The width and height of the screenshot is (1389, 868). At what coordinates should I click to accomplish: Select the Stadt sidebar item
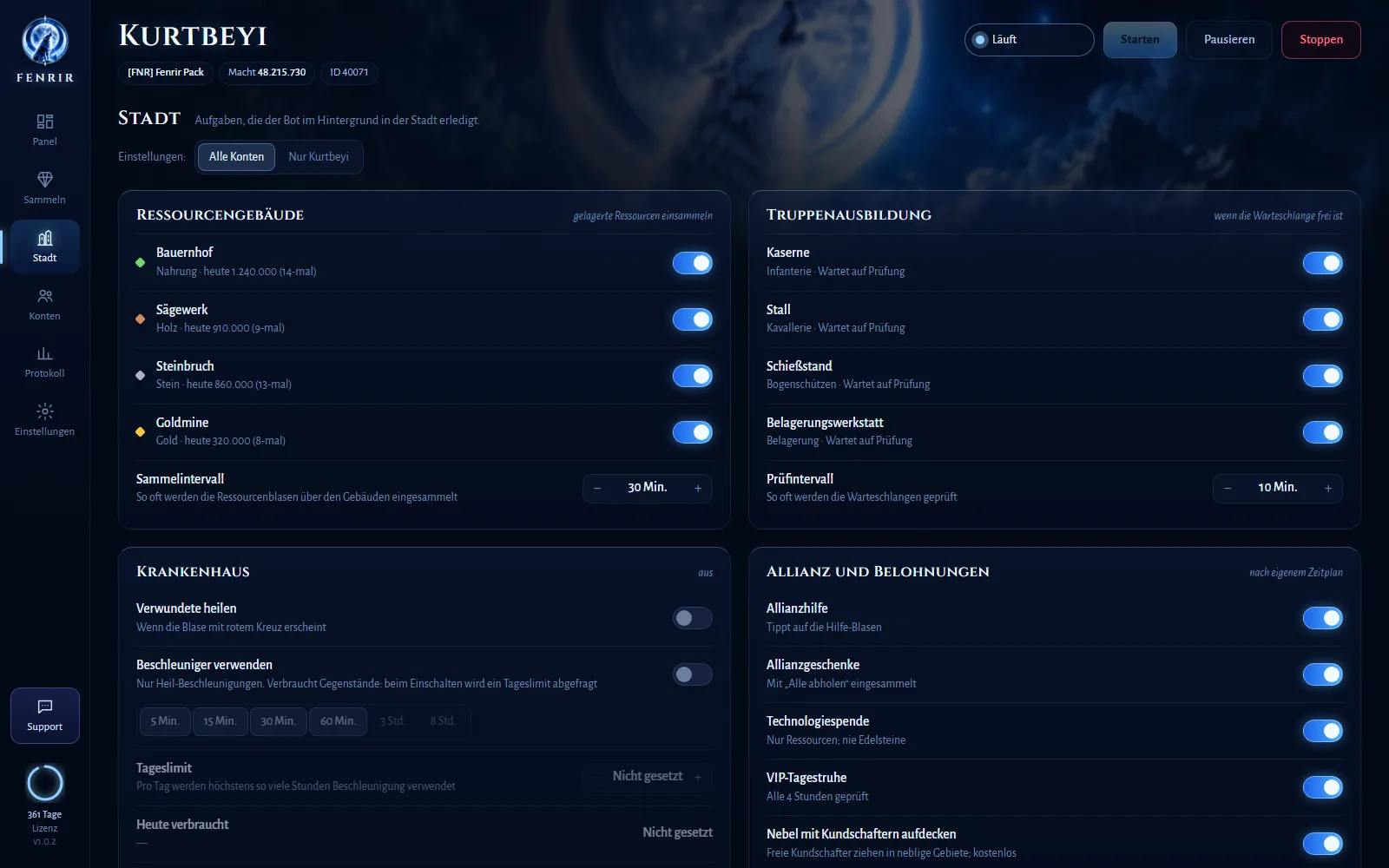tap(45, 247)
